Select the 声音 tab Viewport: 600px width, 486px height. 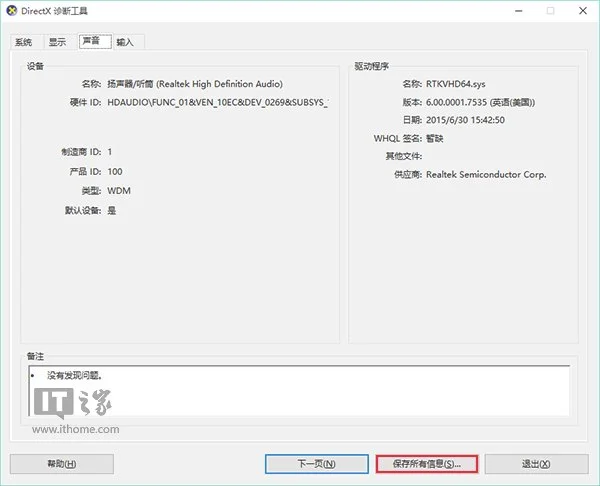click(x=93, y=41)
